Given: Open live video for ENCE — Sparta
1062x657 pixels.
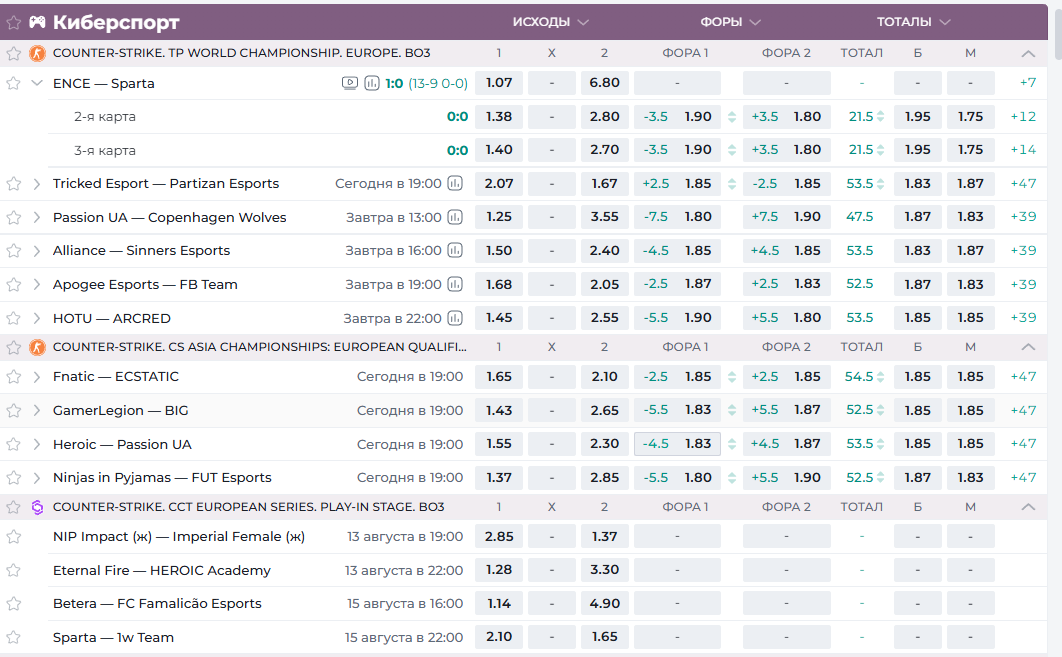Looking at the screenshot, I should [x=349, y=83].
